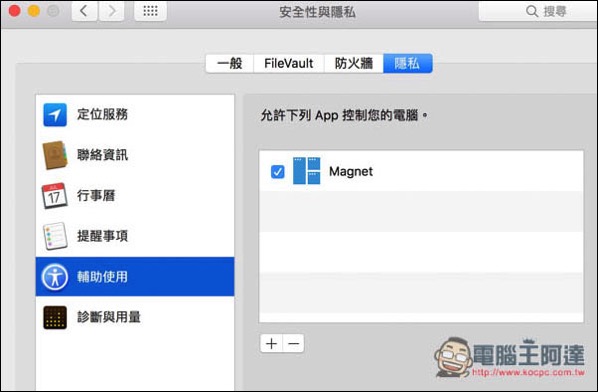Go back with the left arrow button
598x392 pixels.
84,11
